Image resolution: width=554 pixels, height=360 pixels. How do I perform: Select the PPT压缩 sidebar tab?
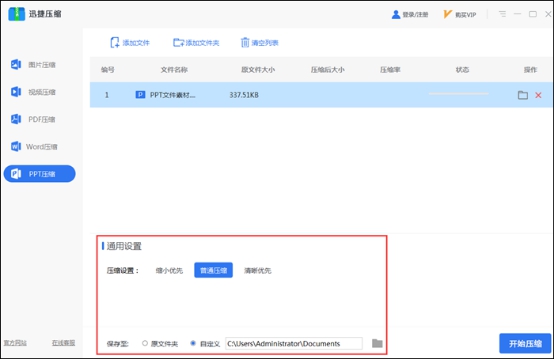click(x=40, y=174)
